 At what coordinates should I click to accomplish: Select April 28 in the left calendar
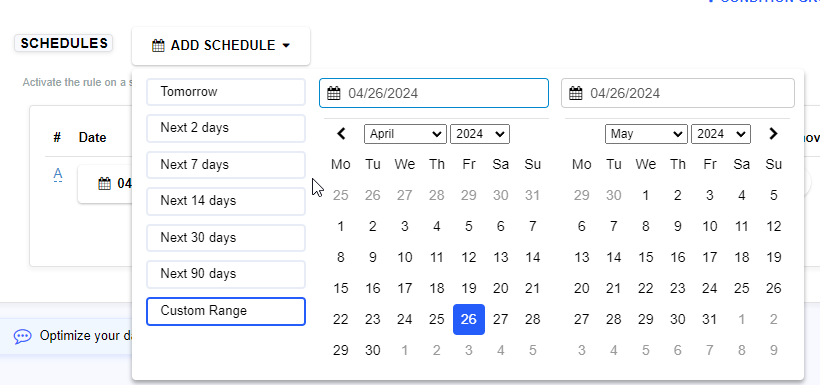[532, 319]
